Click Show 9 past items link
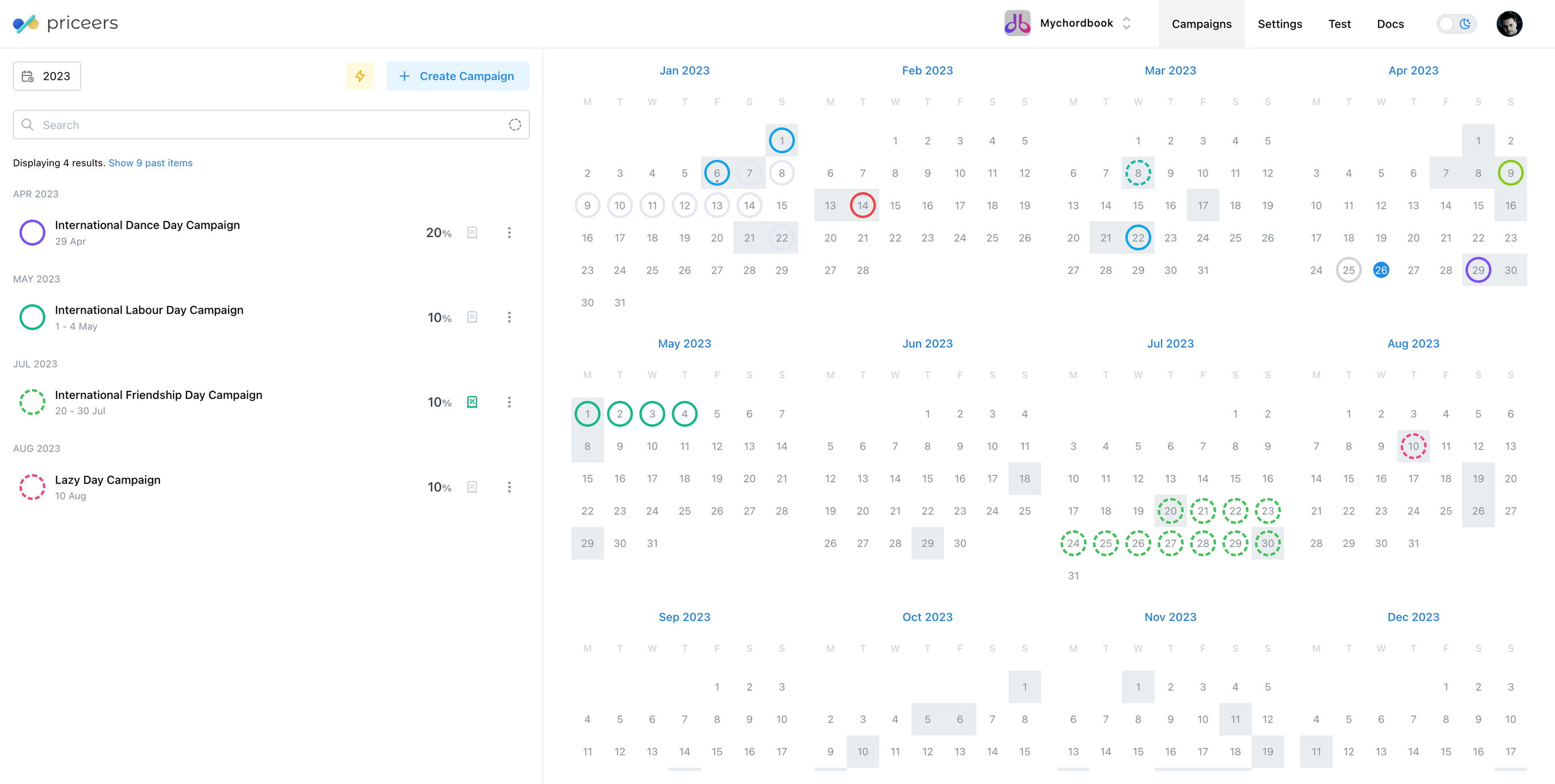The image size is (1555, 784). pos(150,163)
